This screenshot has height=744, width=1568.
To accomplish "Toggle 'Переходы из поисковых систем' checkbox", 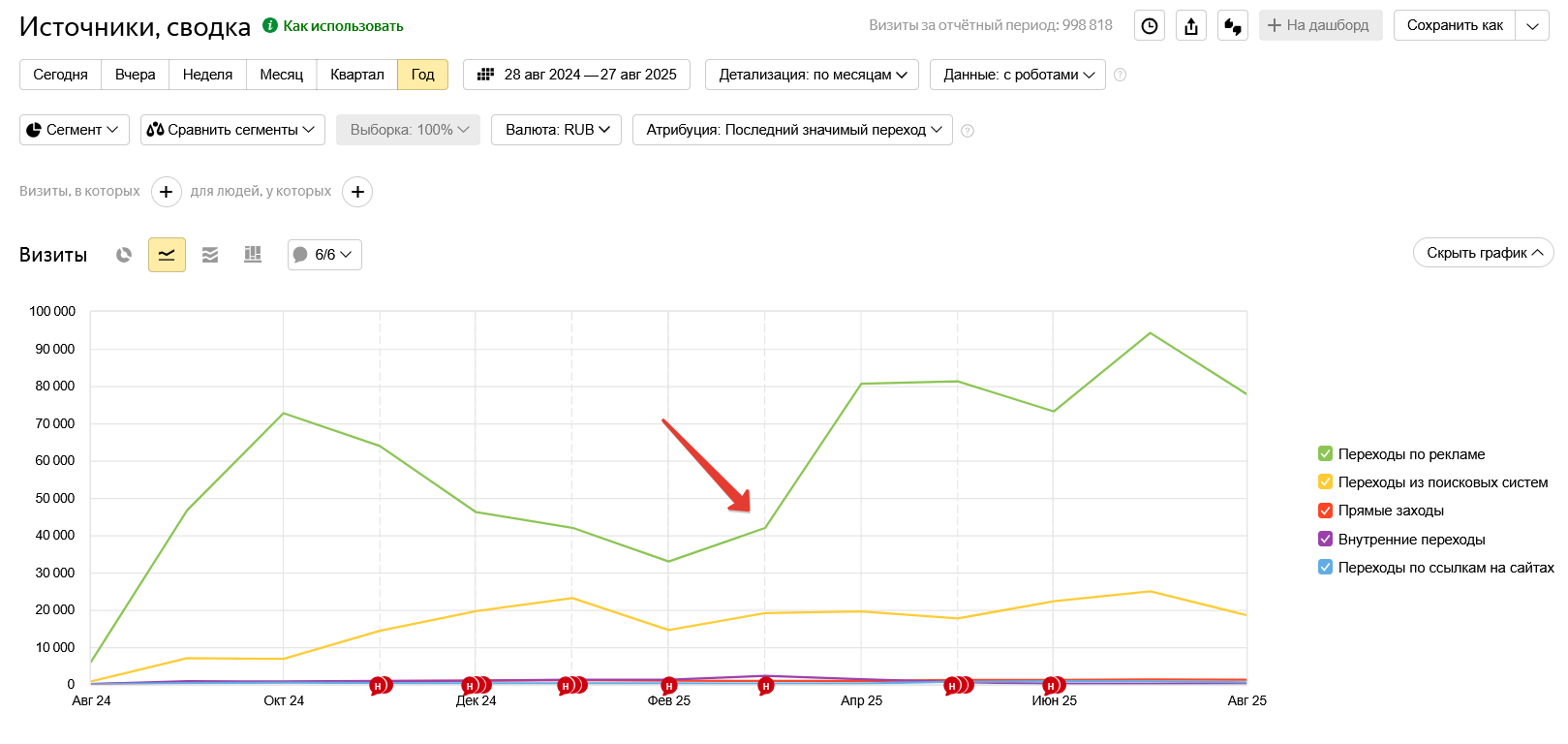I will [x=1325, y=482].
